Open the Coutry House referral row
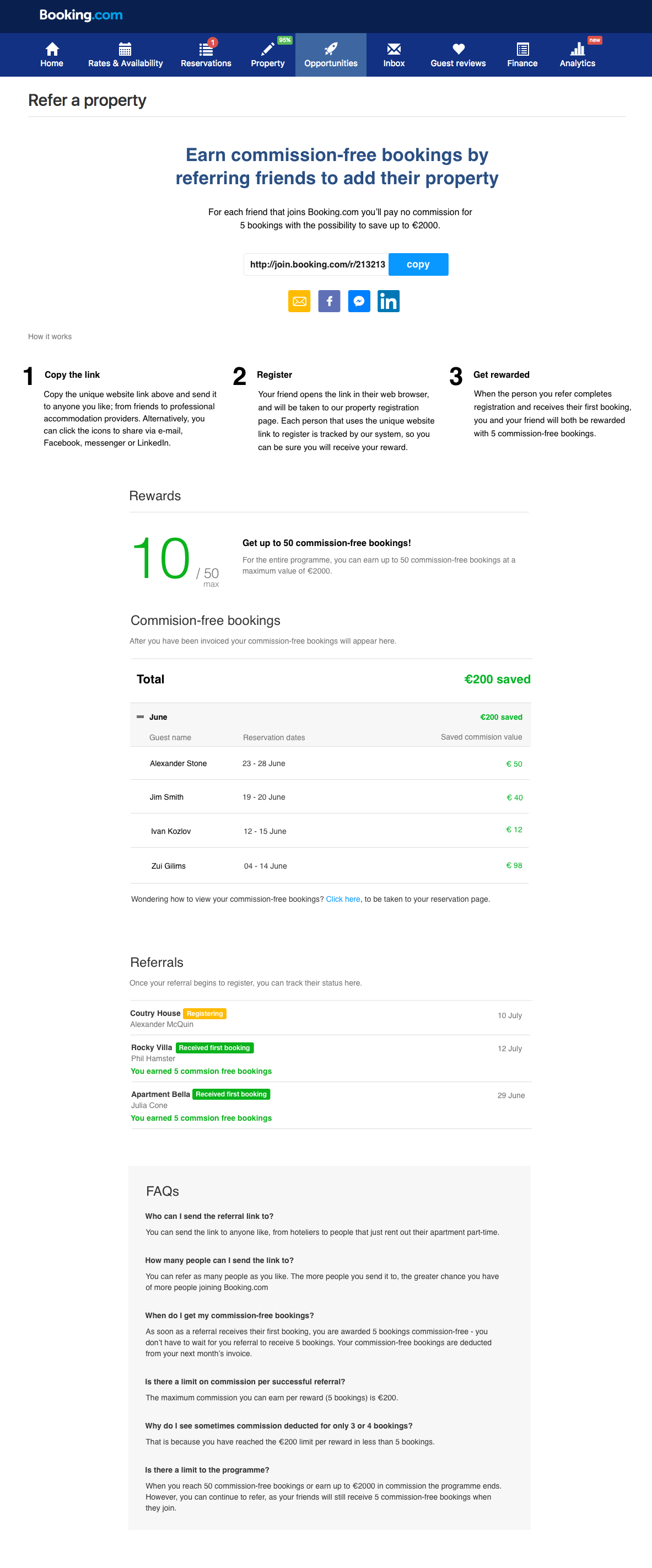652x1568 pixels. (x=330, y=1018)
